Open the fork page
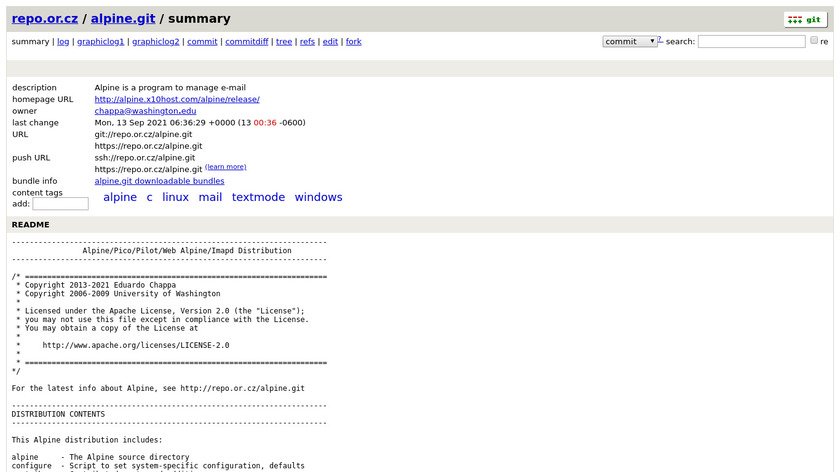This screenshot has width=840, height=472. [x=354, y=41]
